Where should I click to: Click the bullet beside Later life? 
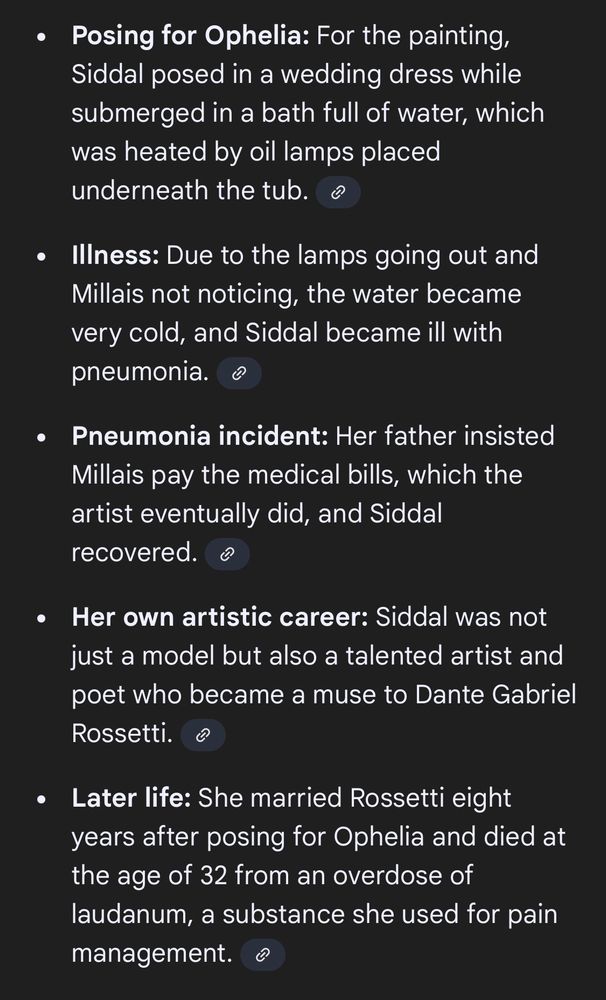tap(42, 800)
